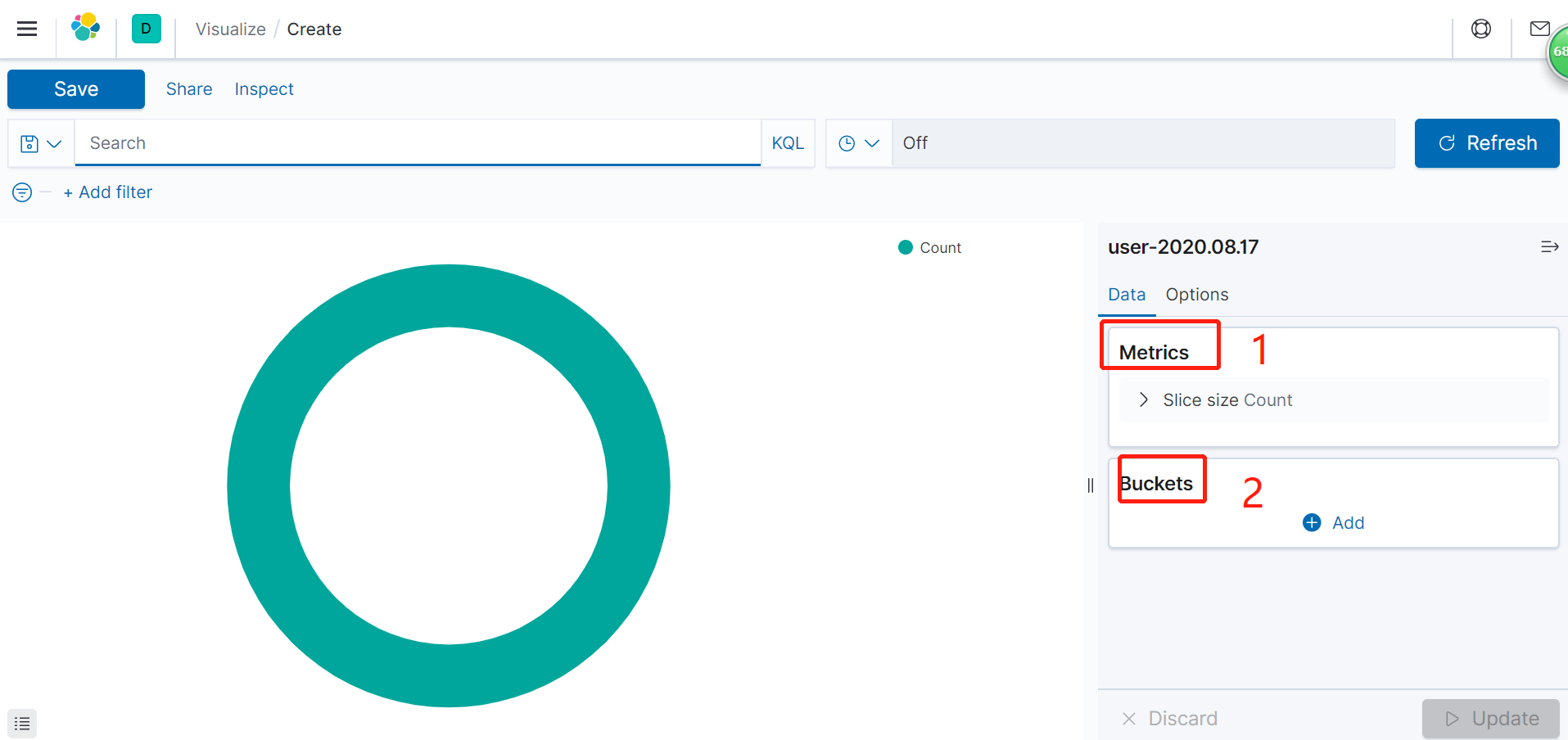This screenshot has width=1568, height=740.
Task: Click the plus icon to add bucket
Action: pos(1312,522)
